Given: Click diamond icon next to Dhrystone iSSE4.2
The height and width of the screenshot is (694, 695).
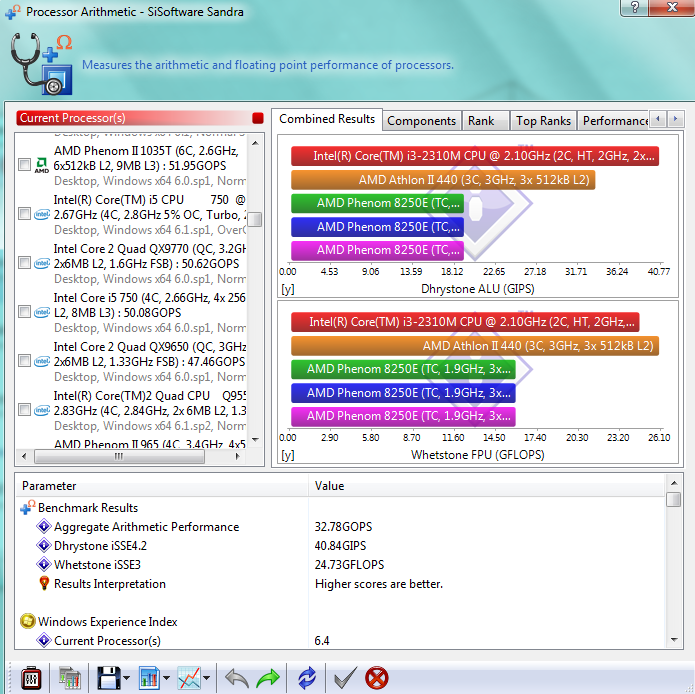Looking at the screenshot, I should [x=43, y=545].
